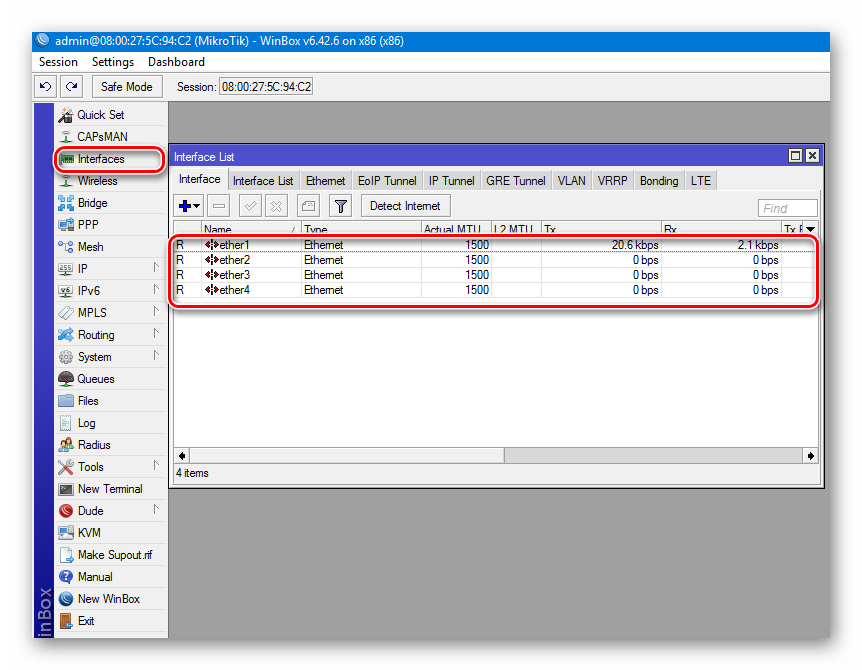Switch to the Ethernet tab
The height and width of the screenshot is (670, 862).
click(x=325, y=181)
